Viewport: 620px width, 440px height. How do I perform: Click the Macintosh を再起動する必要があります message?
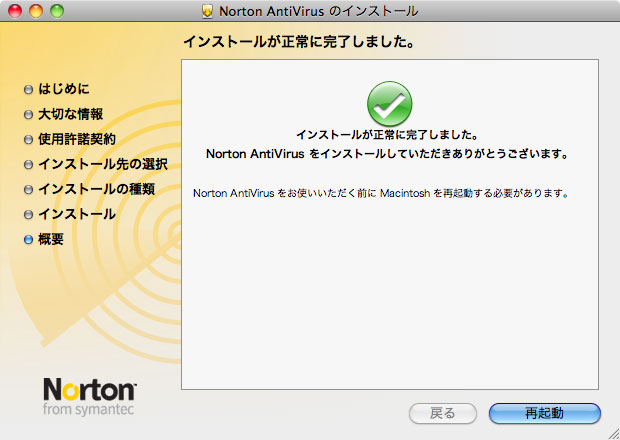point(380,193)
